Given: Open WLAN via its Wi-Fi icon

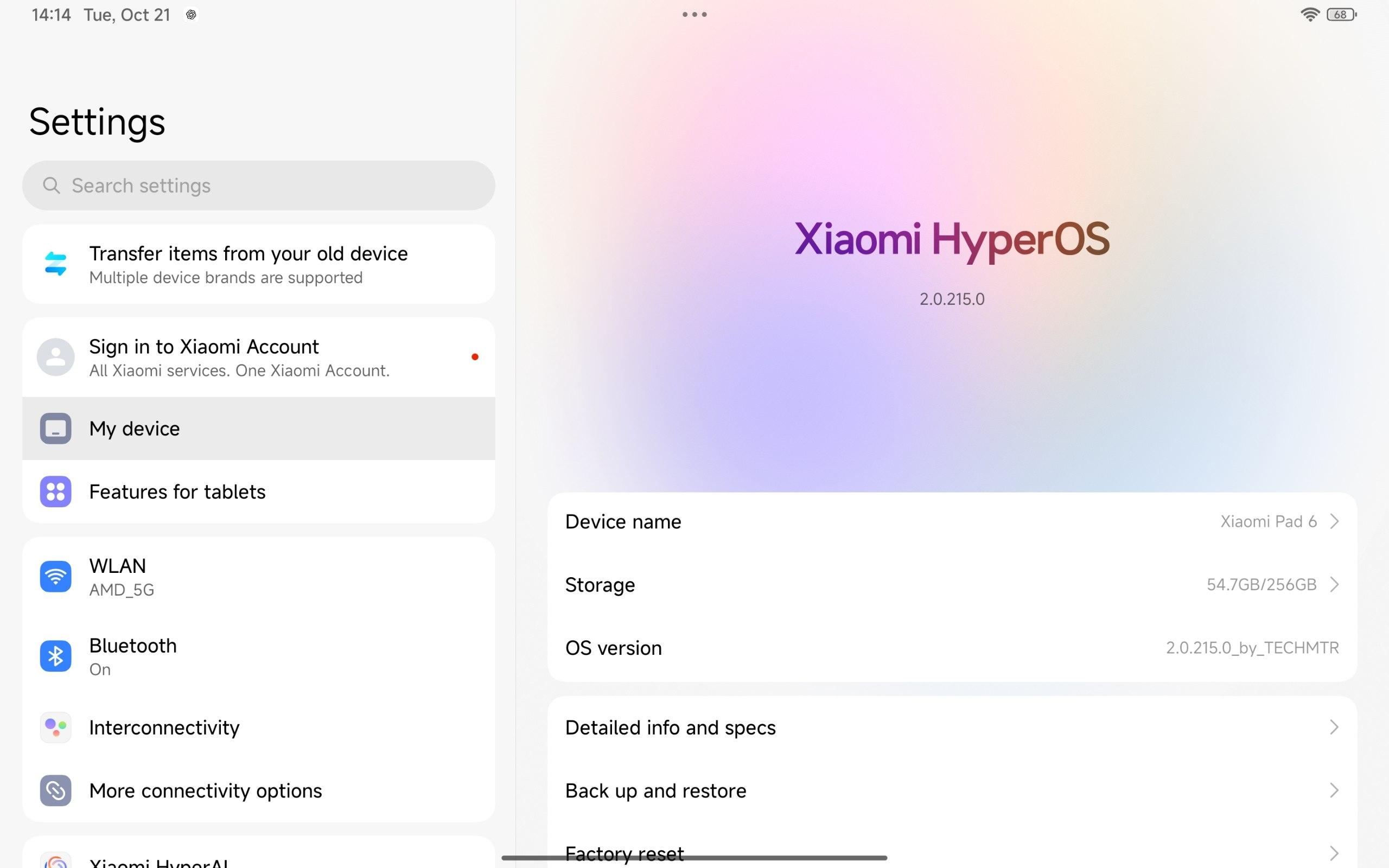Looking at the screenshot, I should (x=56, y=576).
